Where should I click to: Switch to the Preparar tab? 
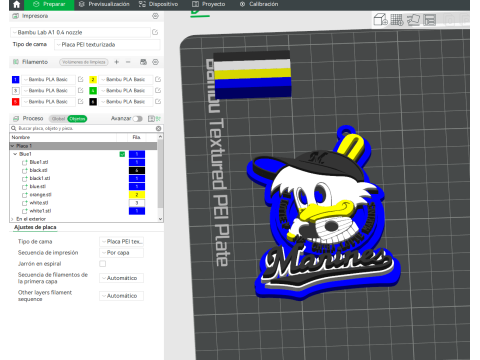pyautogui.click(x=50, y=4)
